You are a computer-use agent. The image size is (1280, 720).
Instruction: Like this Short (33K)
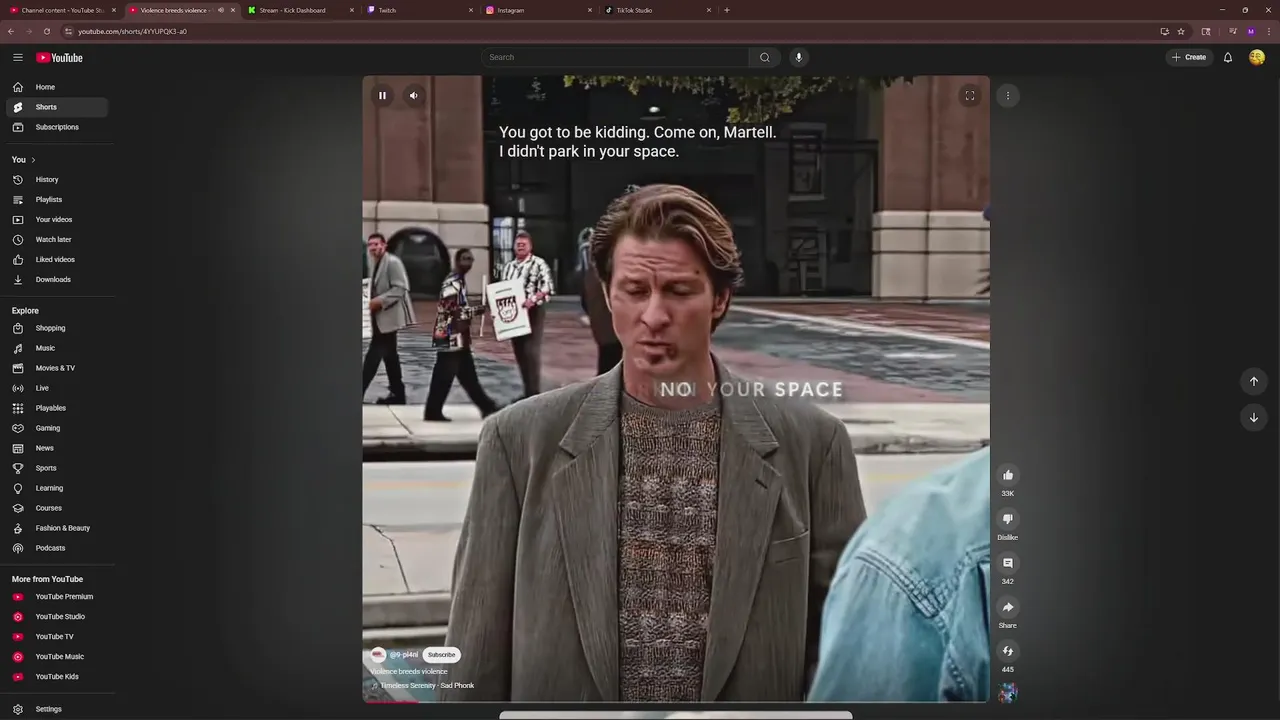tap(1008, 475)
